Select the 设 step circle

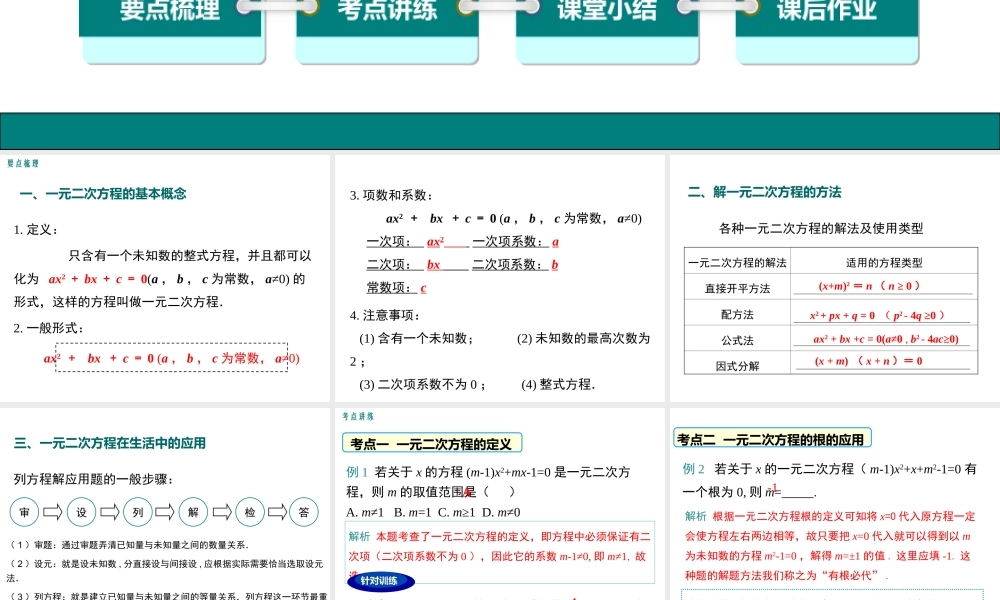click(x=82, y=512)
